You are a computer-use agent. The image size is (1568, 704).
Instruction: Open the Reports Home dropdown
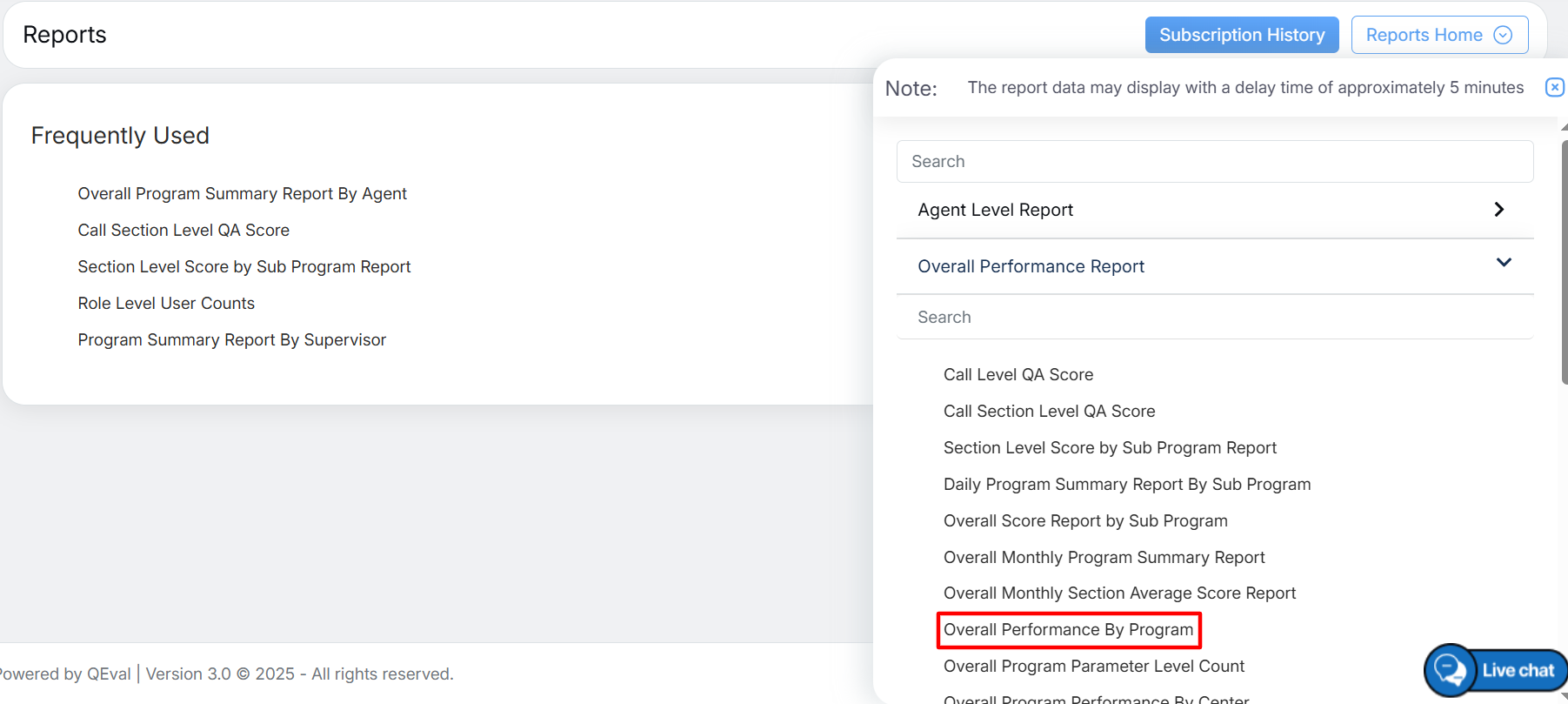pyautogui.click(x=1438, y=35)
